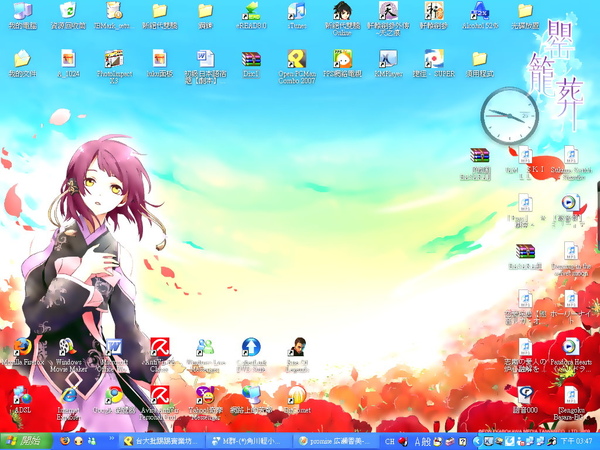The height and width of the screenshot is (450, 600).
Task: Open the RAR archive below the clock
Action: coord(480,163)
